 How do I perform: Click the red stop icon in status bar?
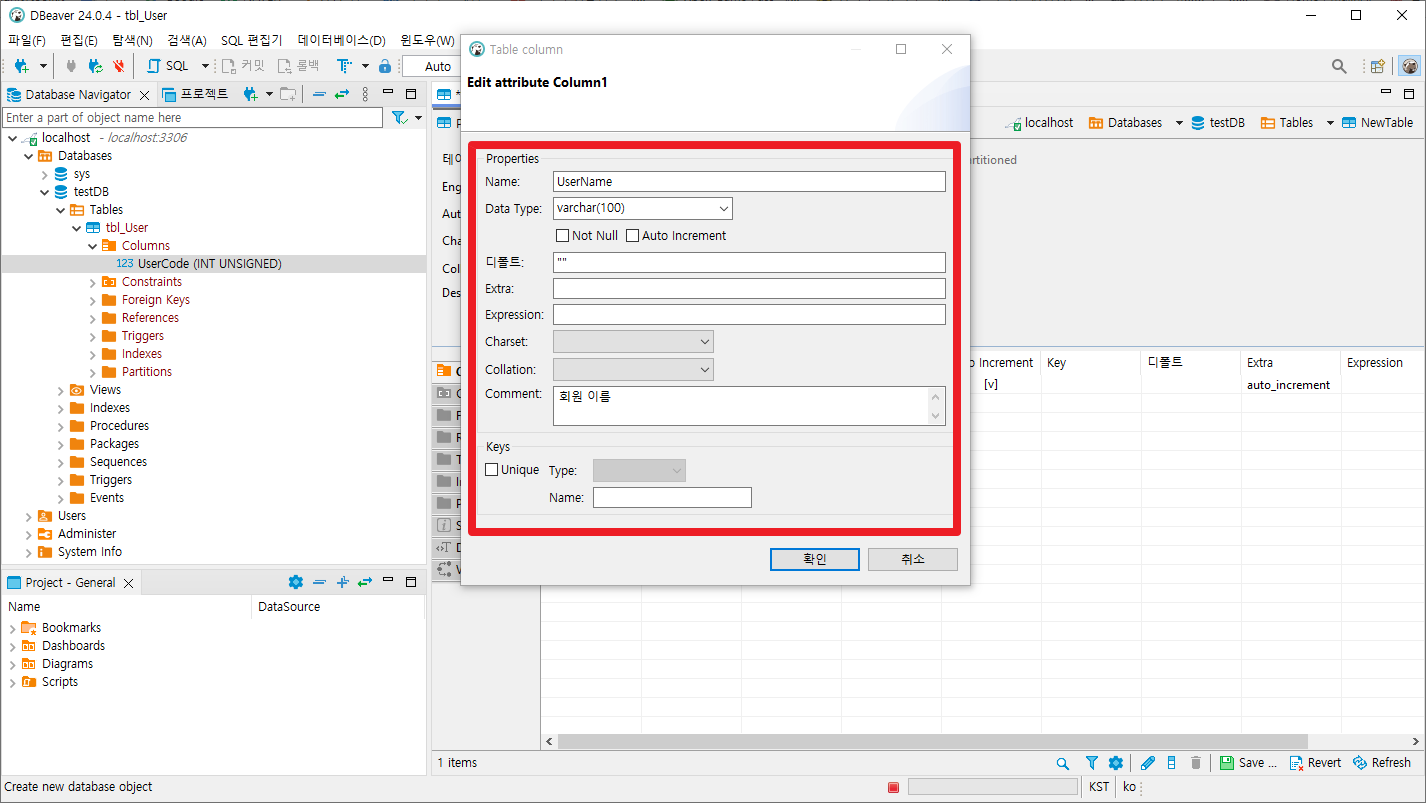[893, 787]
